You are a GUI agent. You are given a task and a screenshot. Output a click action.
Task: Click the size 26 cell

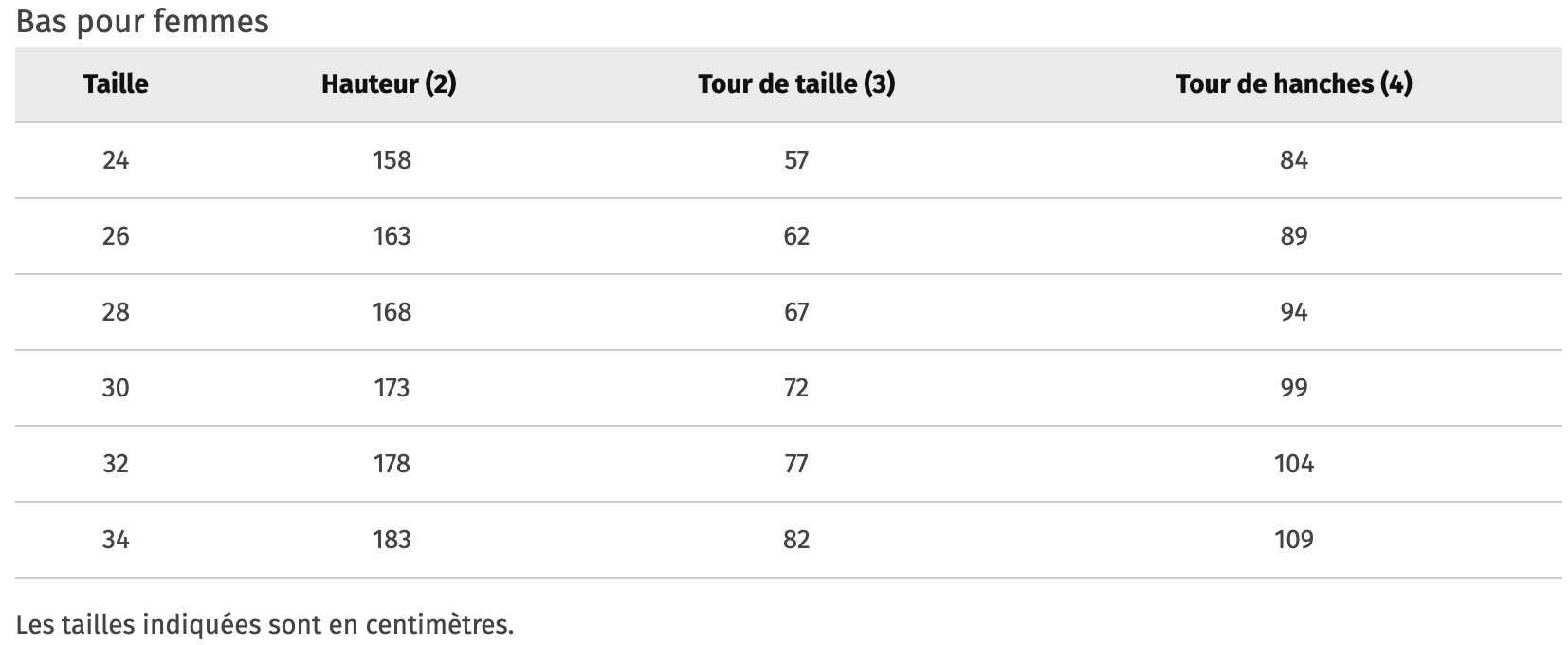116,236
